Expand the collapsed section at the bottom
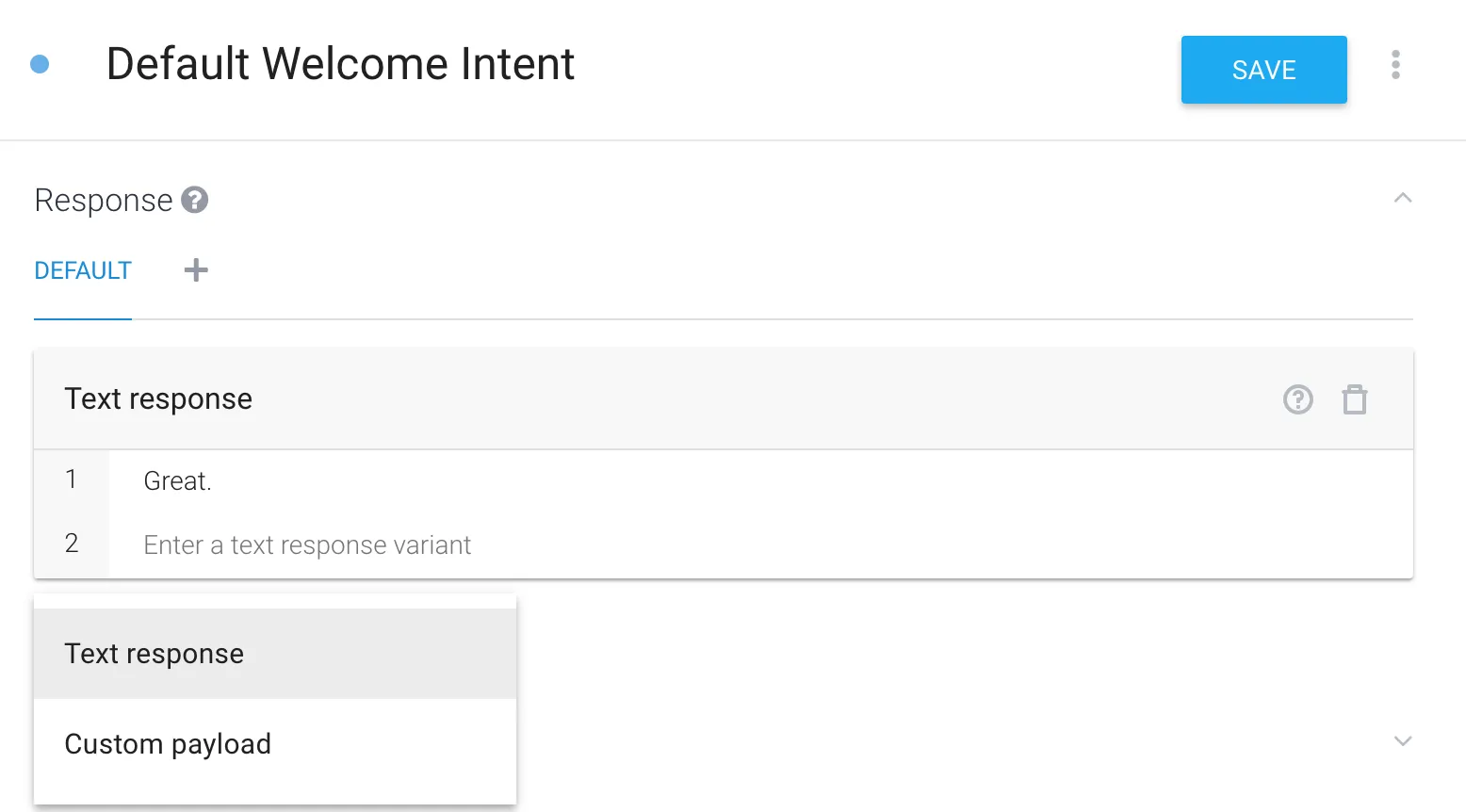 click(x=1402, y=740)
